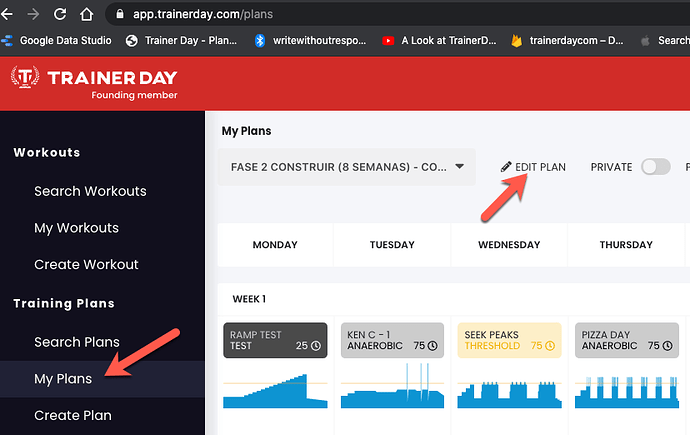Select Create Workout in sidebar
This screenshot has width=690, height=435.
click(x=86, y=264)
